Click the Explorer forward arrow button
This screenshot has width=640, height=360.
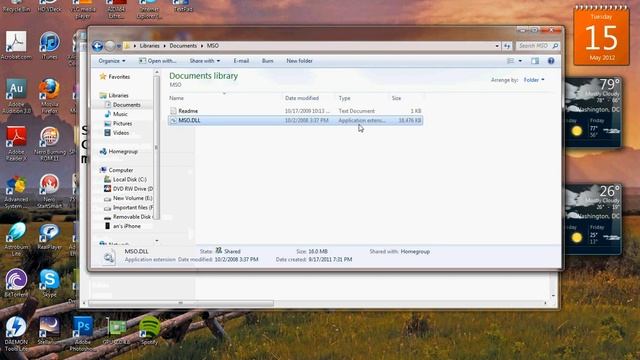(x=110, y=46)
